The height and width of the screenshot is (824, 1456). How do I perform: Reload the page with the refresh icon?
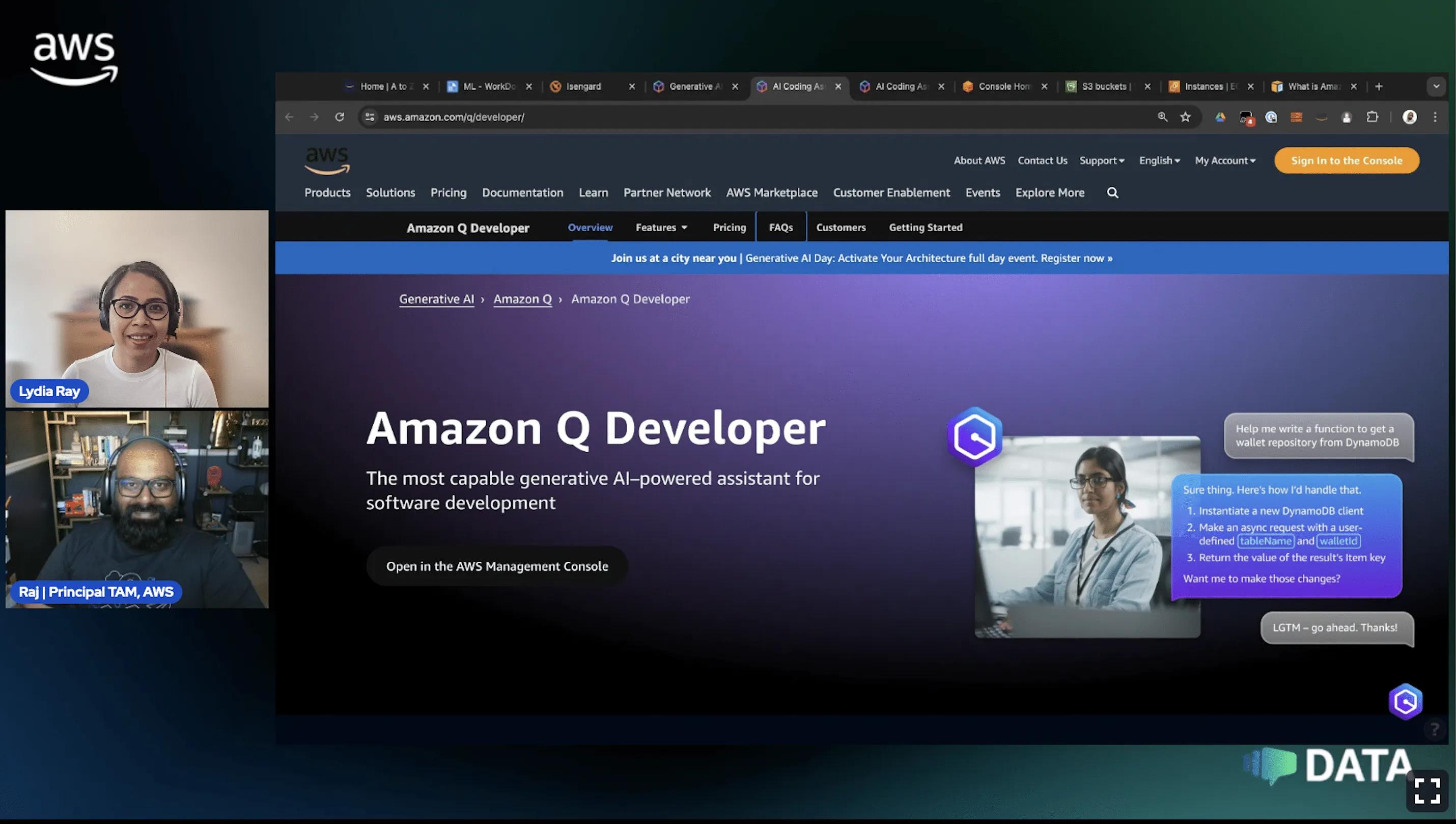[x=340, y=117]
